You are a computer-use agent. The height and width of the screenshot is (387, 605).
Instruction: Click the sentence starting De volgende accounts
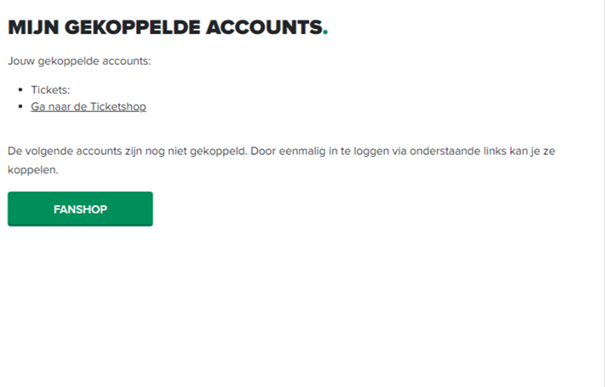point(127,151)
